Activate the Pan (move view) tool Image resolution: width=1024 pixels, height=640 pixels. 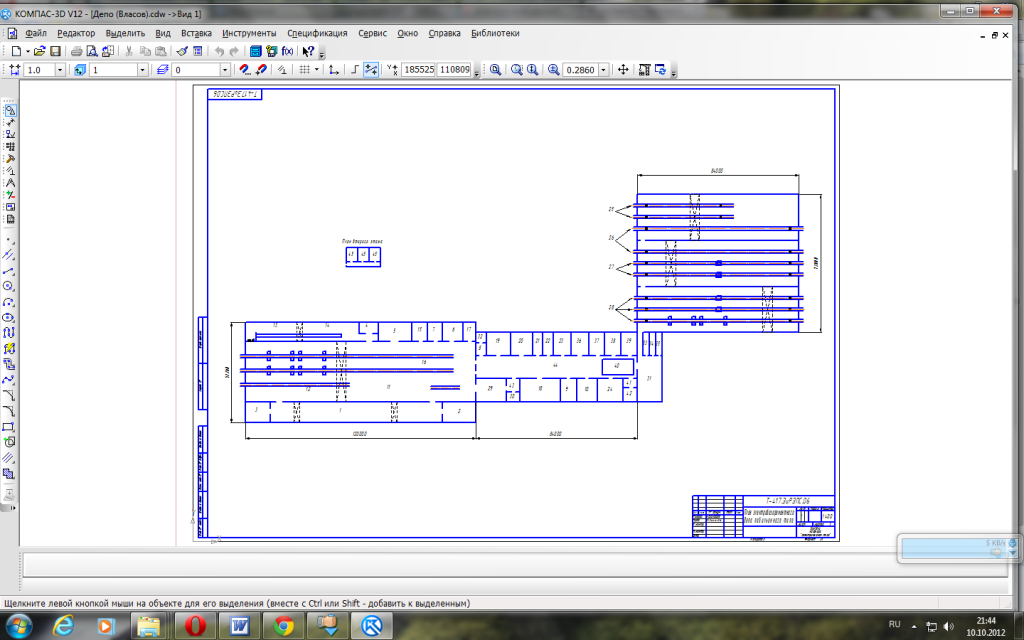click(623, 69)
